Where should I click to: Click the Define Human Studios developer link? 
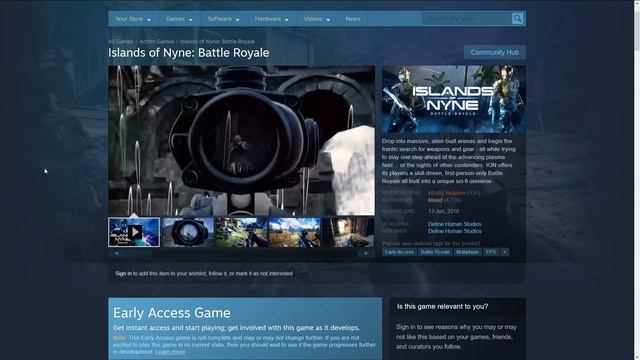click(x=455, y=224)
